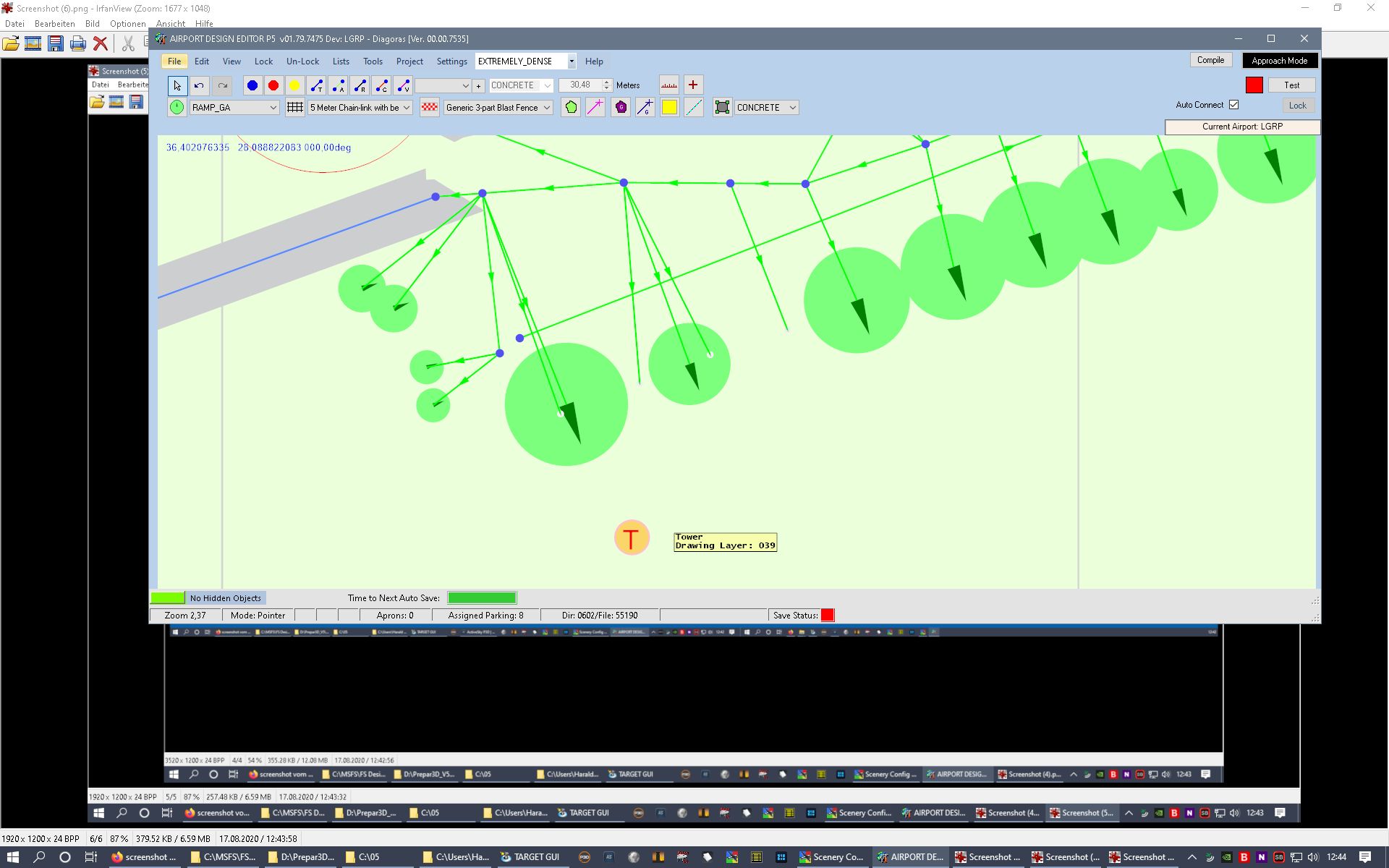Select the pointer arrow tool
This screenshot has height=868, width=1389.
click(x=177, y=85)
